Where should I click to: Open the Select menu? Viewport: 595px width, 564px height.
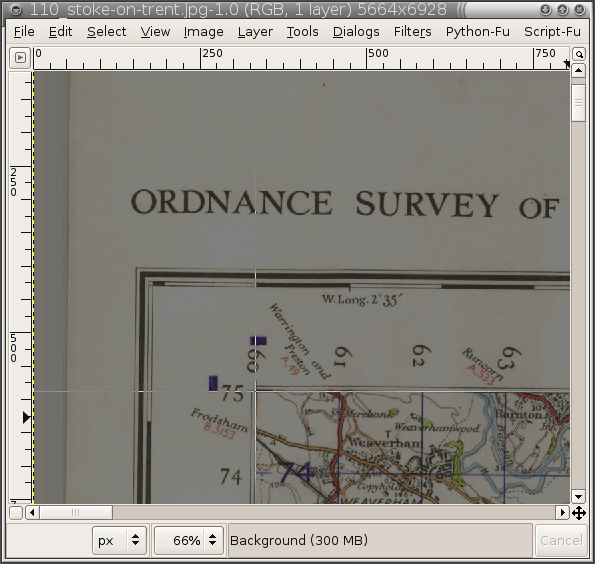click(106, 32)
